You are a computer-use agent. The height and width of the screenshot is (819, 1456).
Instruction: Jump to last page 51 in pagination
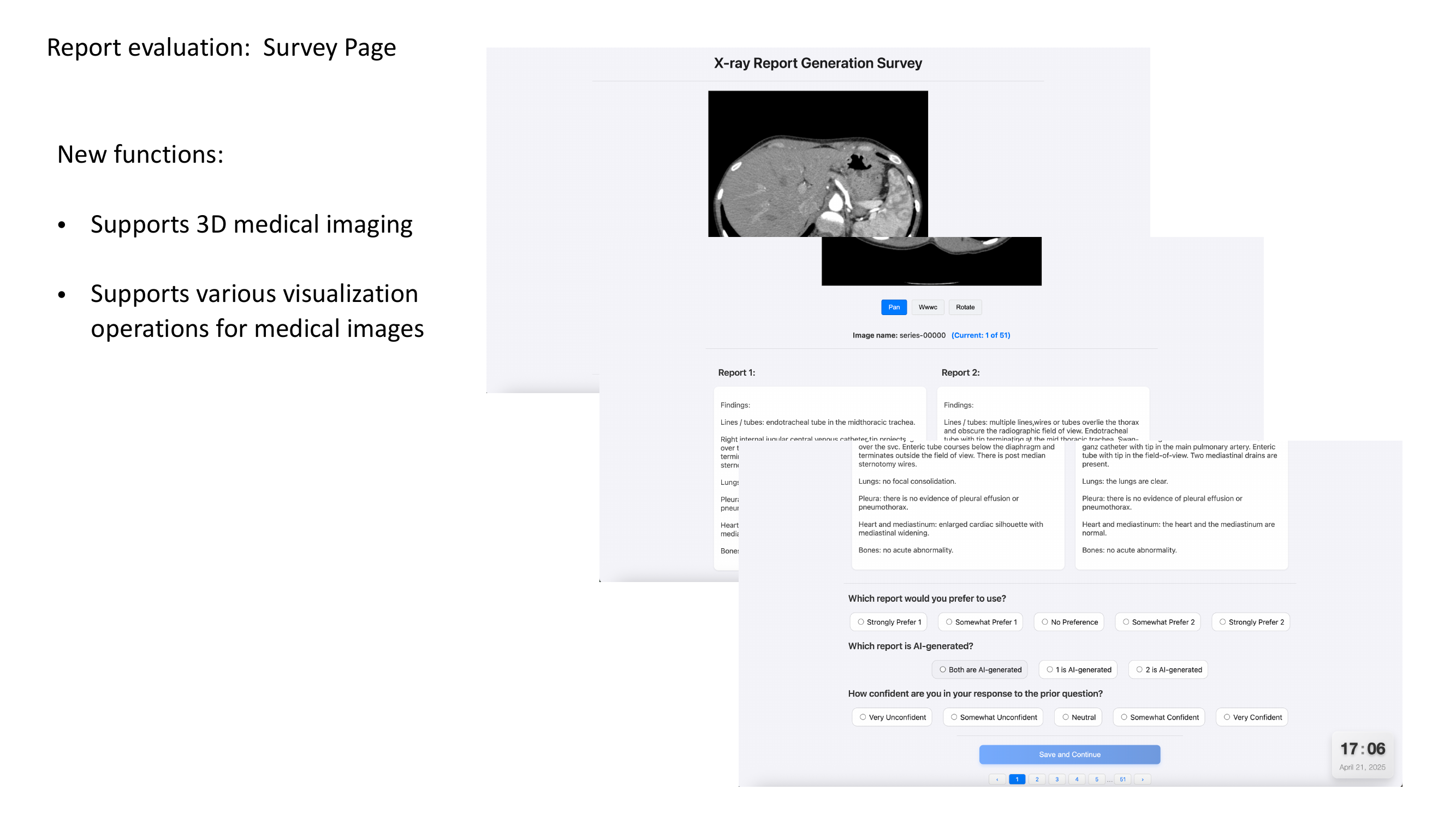coord(1122,779)
